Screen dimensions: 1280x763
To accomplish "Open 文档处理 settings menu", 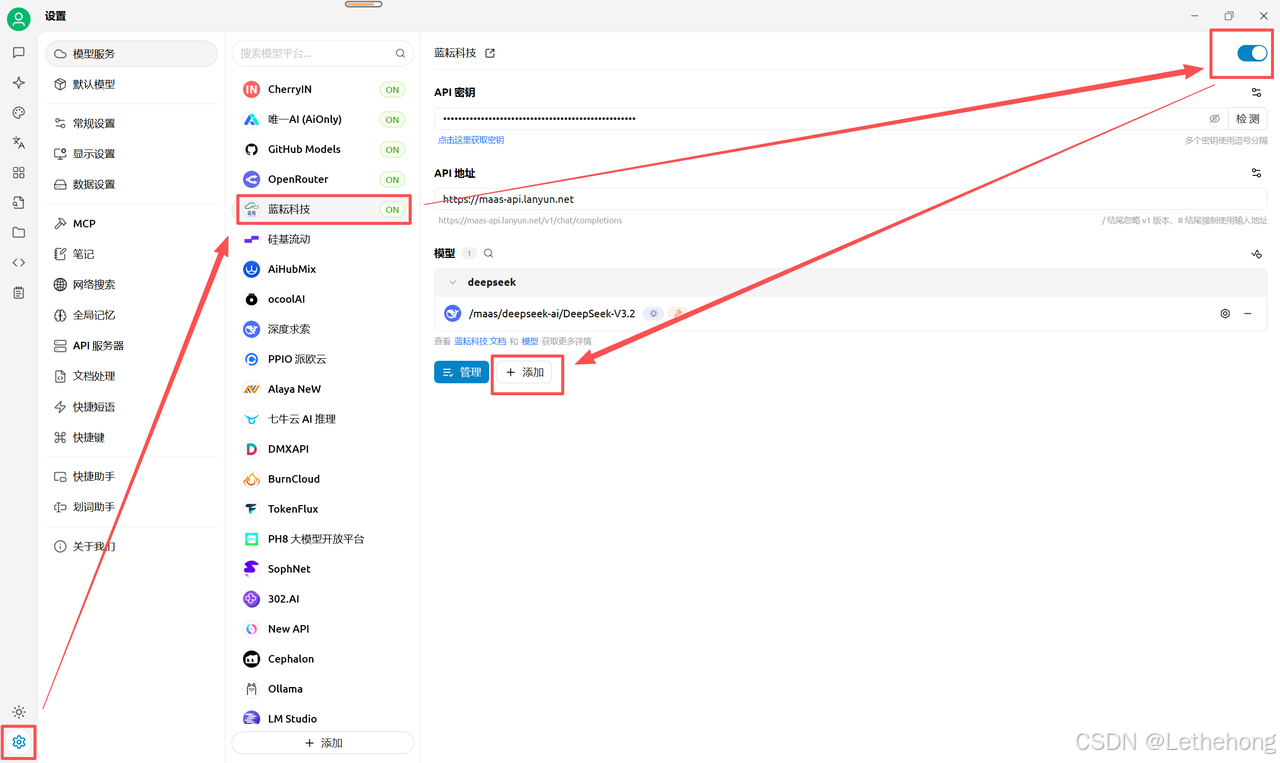I will point(131,376).
